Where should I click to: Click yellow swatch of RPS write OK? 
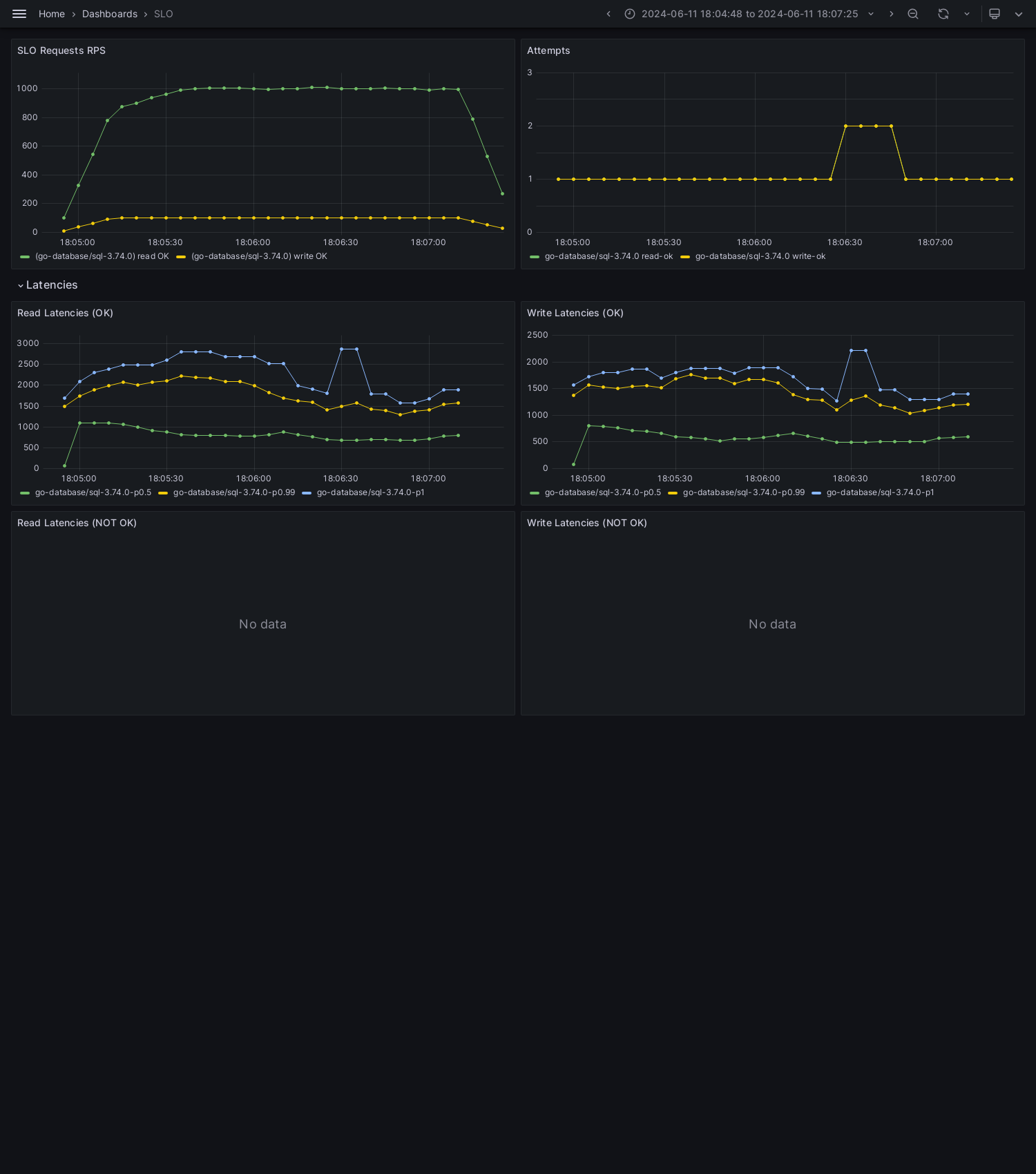pos(181,257)
